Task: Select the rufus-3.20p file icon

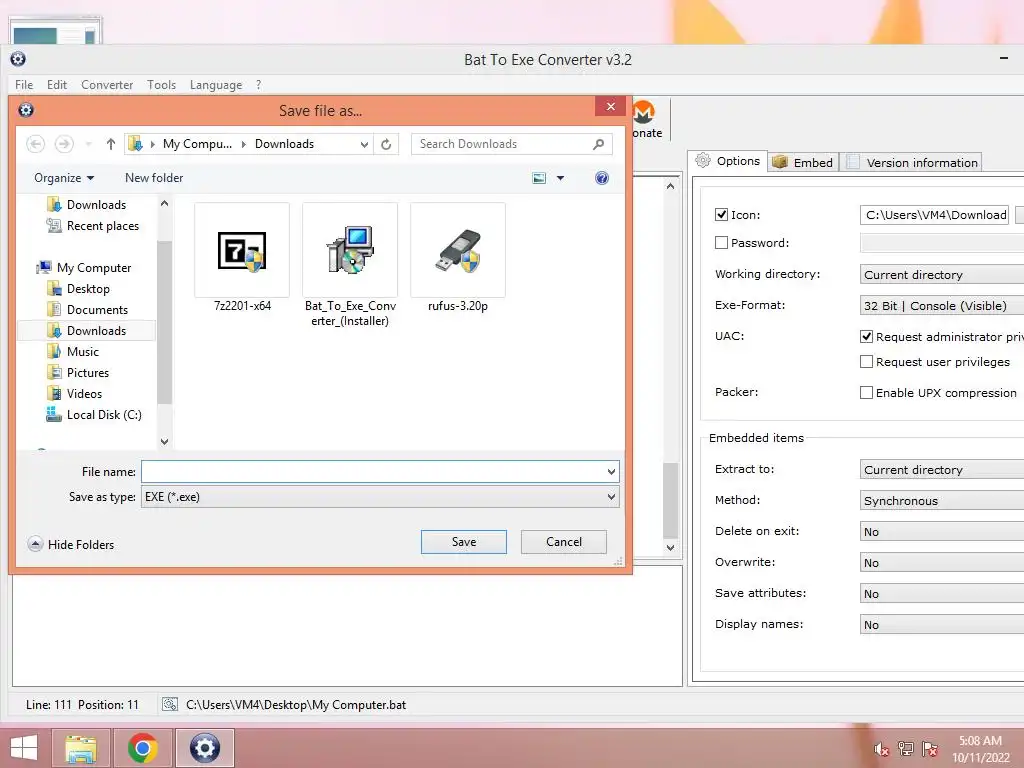Action: (458, 251)
